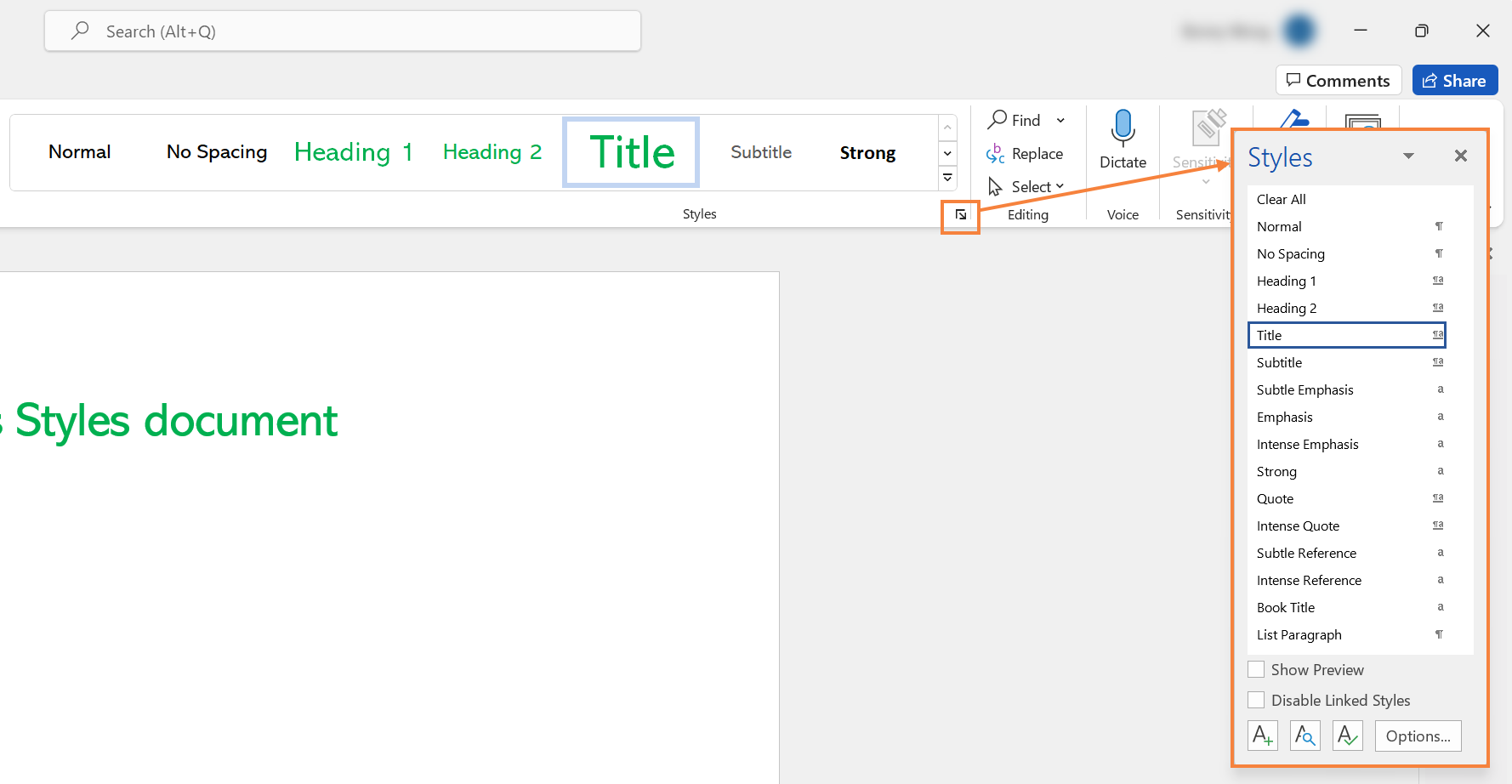Click the Dictate microphone icon

pyautogui.click(x=1123, y=128)
